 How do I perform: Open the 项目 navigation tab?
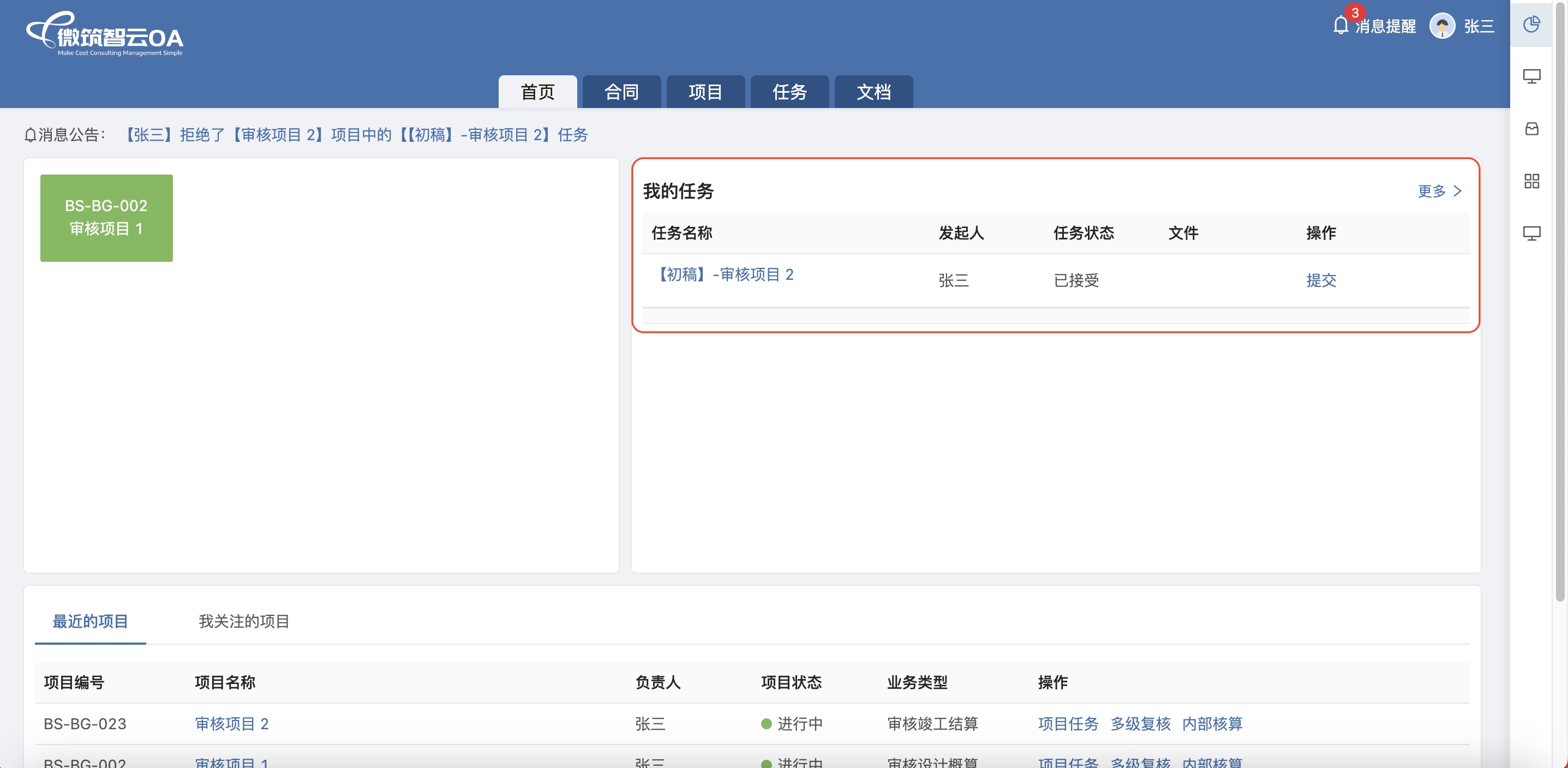705,92
